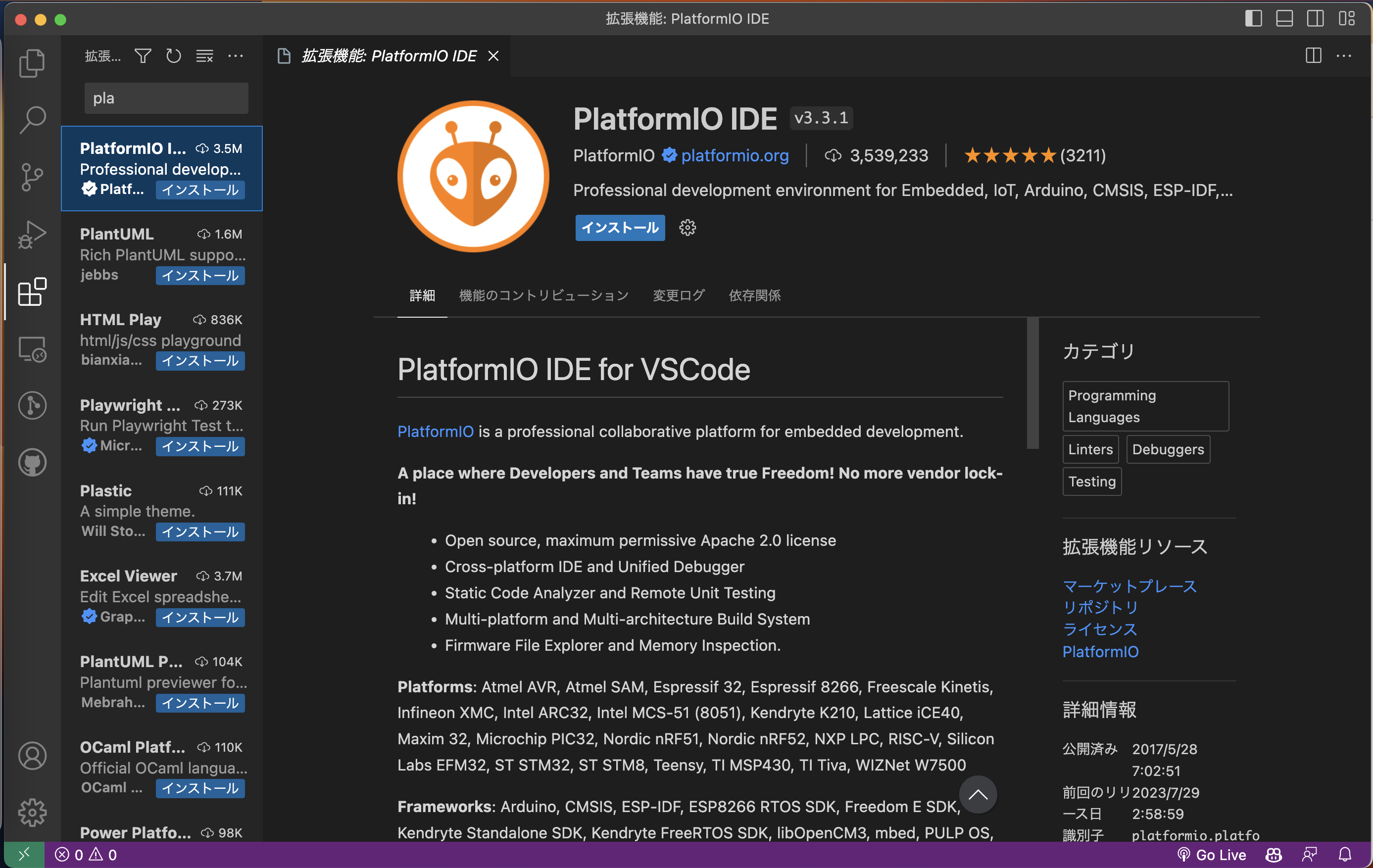Clear extension search results icon
The width and height of the screenshot is (1373, 868).
pos(204,56)
